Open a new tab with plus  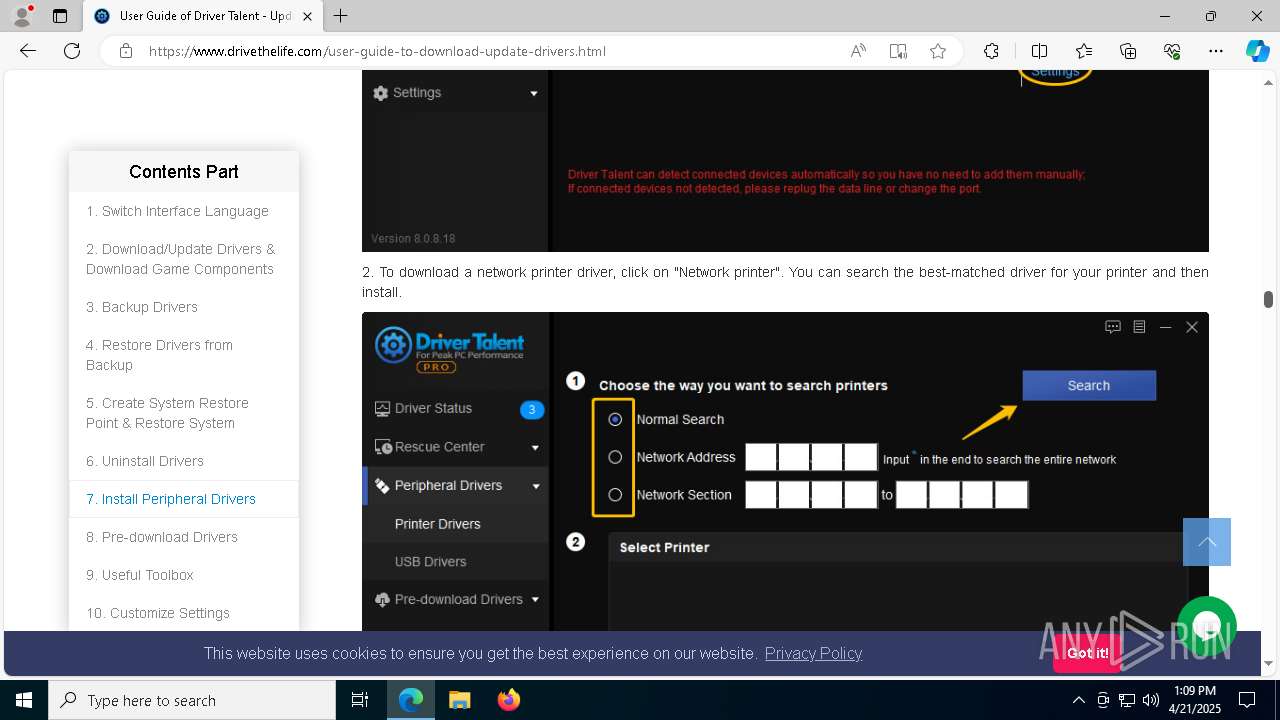point(341,16)
